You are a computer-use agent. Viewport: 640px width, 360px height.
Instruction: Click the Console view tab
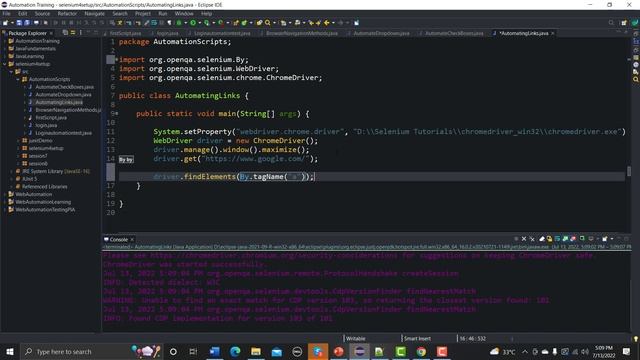118,240
